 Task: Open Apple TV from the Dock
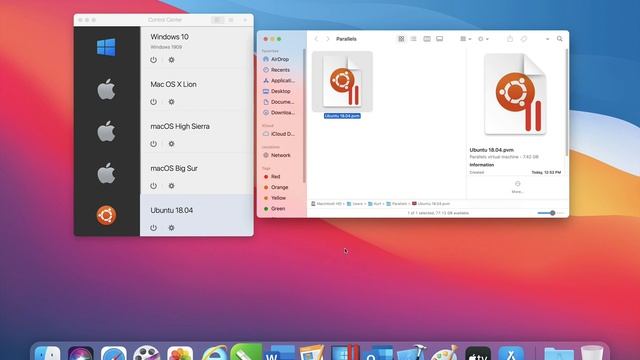click(478, 354)
